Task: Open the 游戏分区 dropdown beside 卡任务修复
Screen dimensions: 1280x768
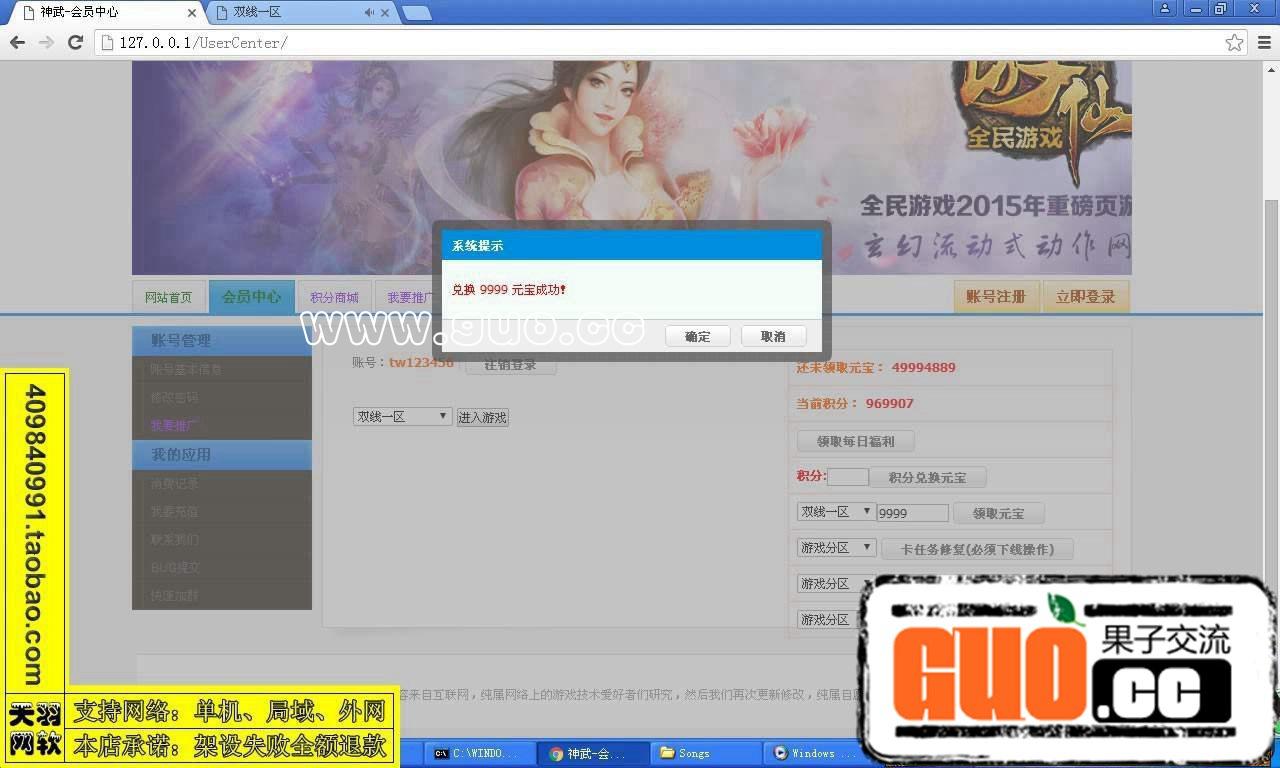Action: click(x=835, y=547)
